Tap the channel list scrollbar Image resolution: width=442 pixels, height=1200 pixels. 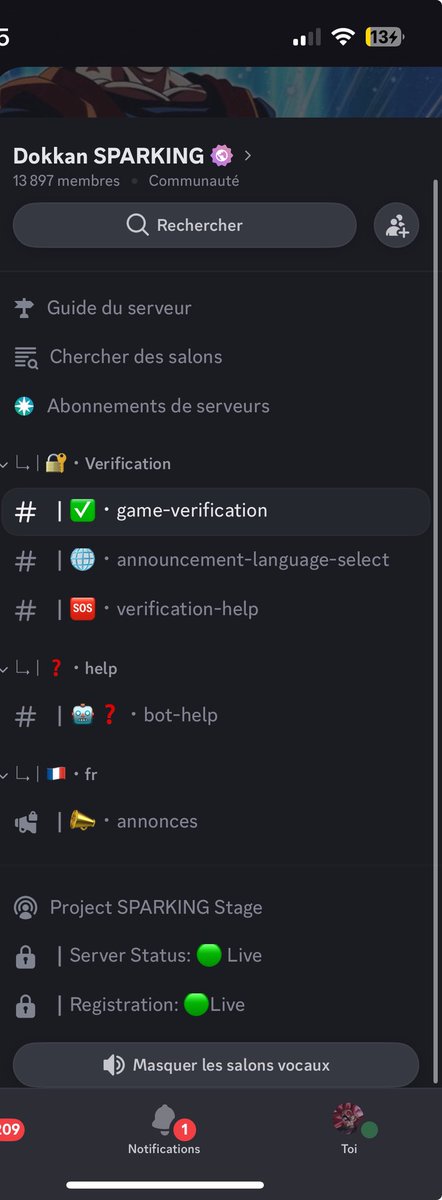tap(435, 630)
